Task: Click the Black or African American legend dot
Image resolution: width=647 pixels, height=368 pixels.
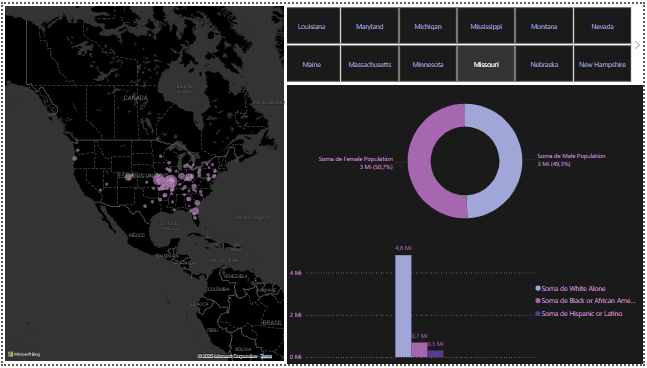Action: 538,301
